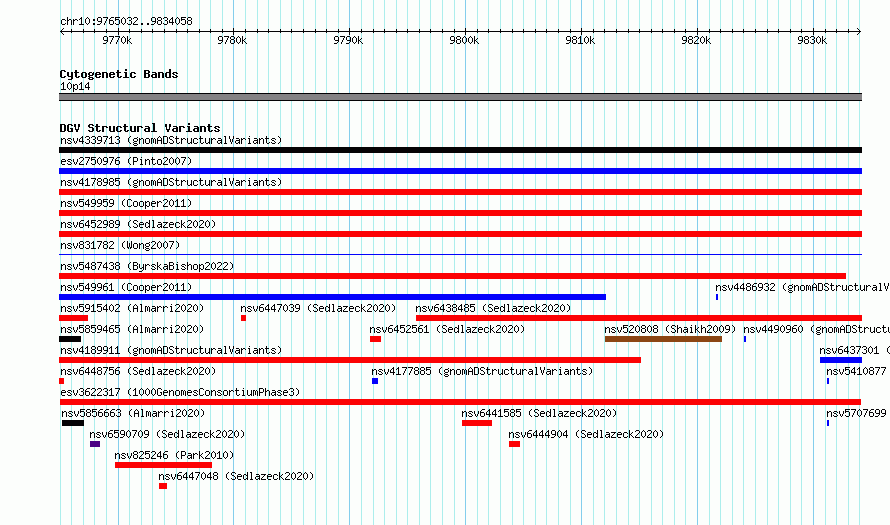The width and height of the screenshot is (890, 525).
Task: Click the nsv5487438 (ByrskaBishop2022) label
Action: tap(147, 266)
